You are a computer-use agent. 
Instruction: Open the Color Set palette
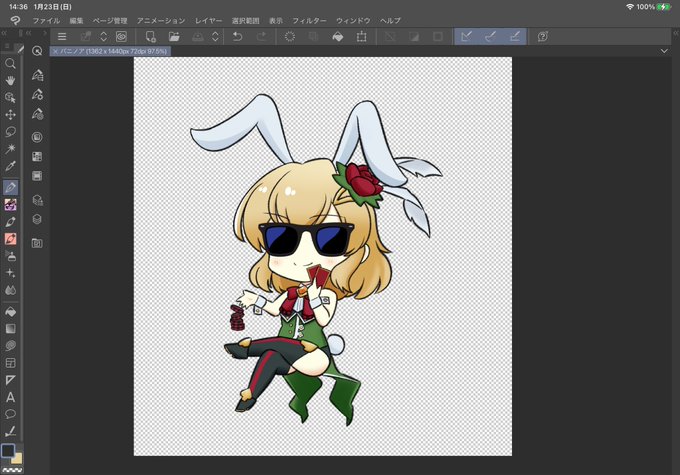point(37,157)
